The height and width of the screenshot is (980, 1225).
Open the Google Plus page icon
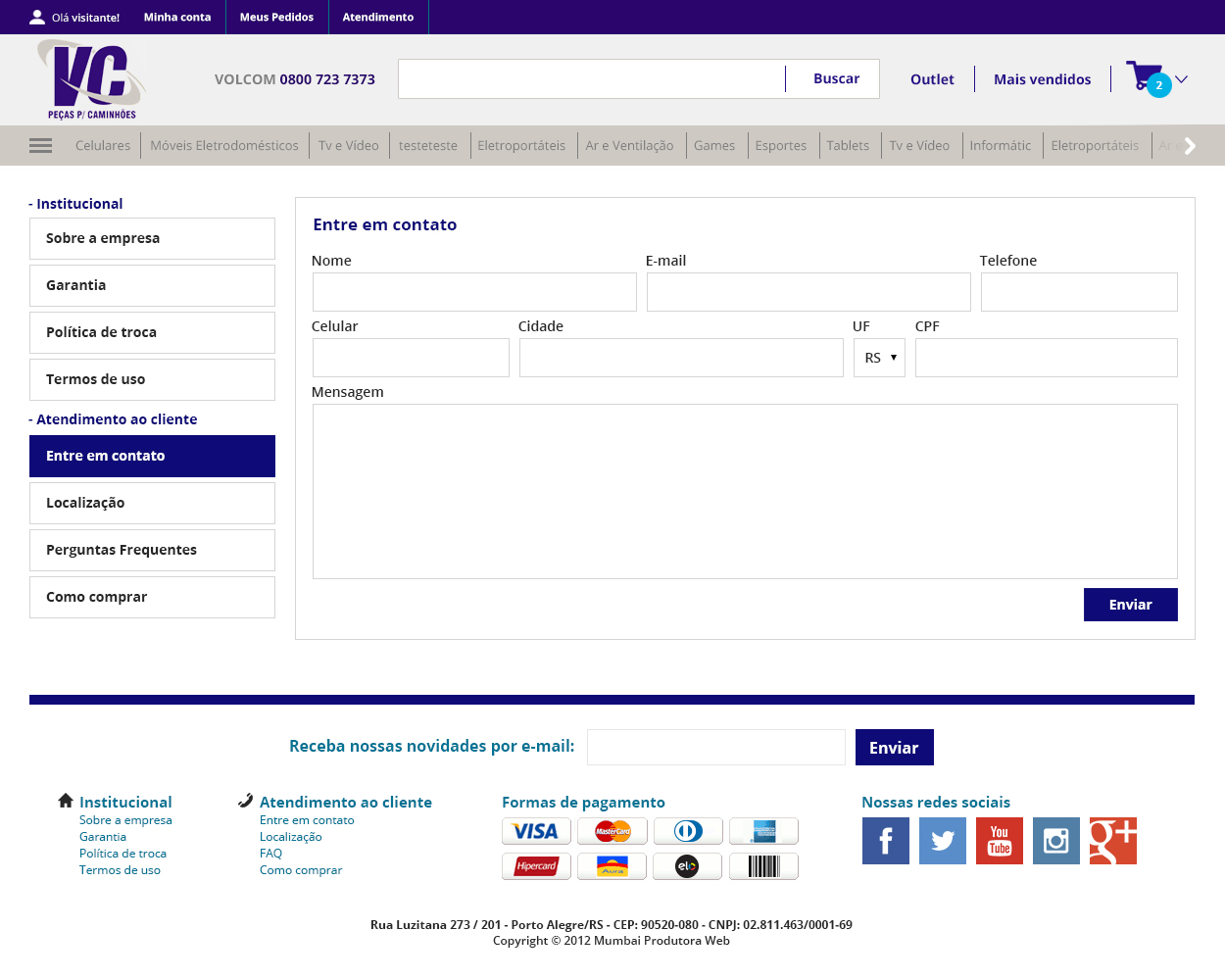(1112, 841)
